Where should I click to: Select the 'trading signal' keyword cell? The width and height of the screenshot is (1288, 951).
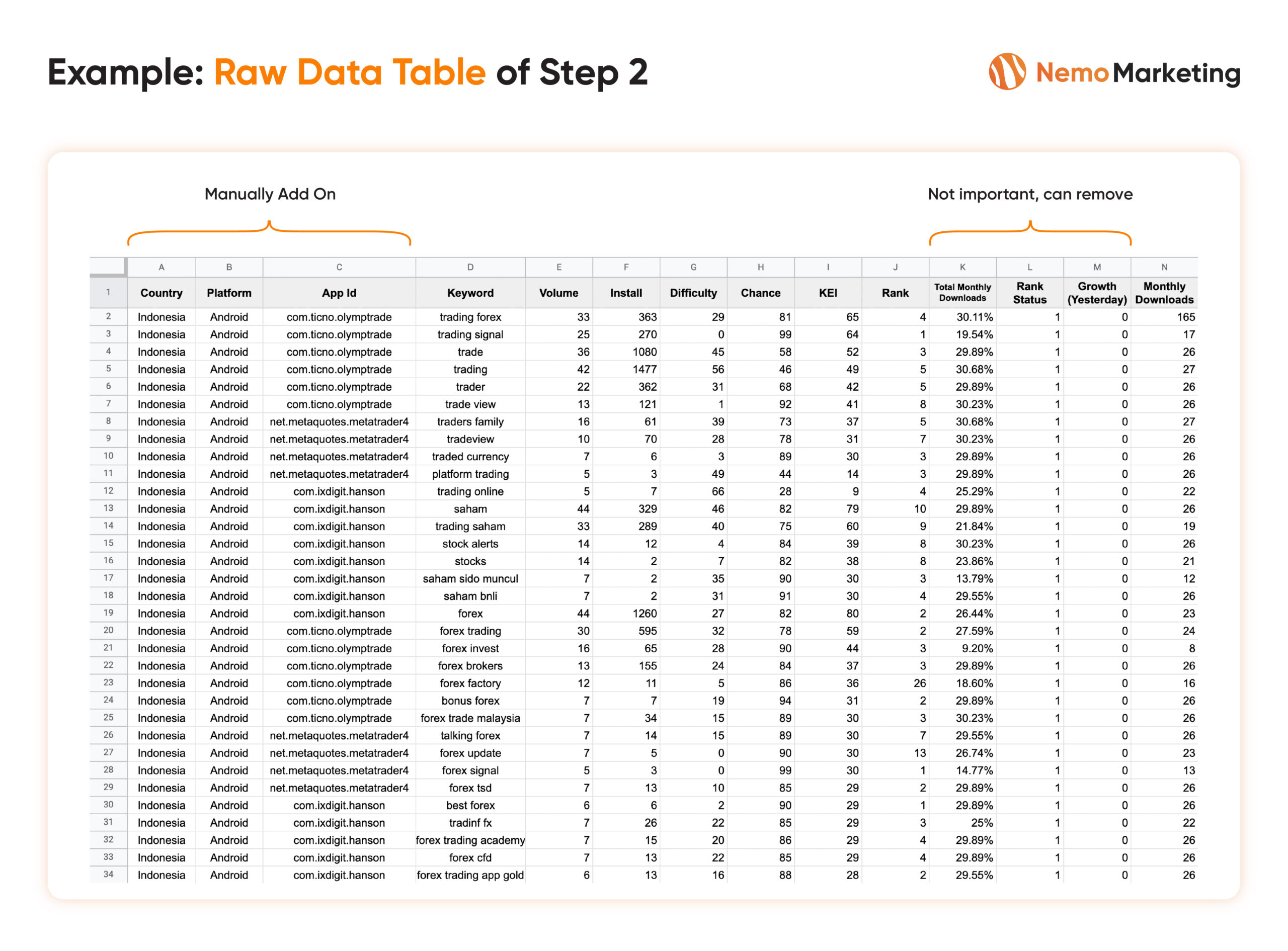[x=470, y=334]
